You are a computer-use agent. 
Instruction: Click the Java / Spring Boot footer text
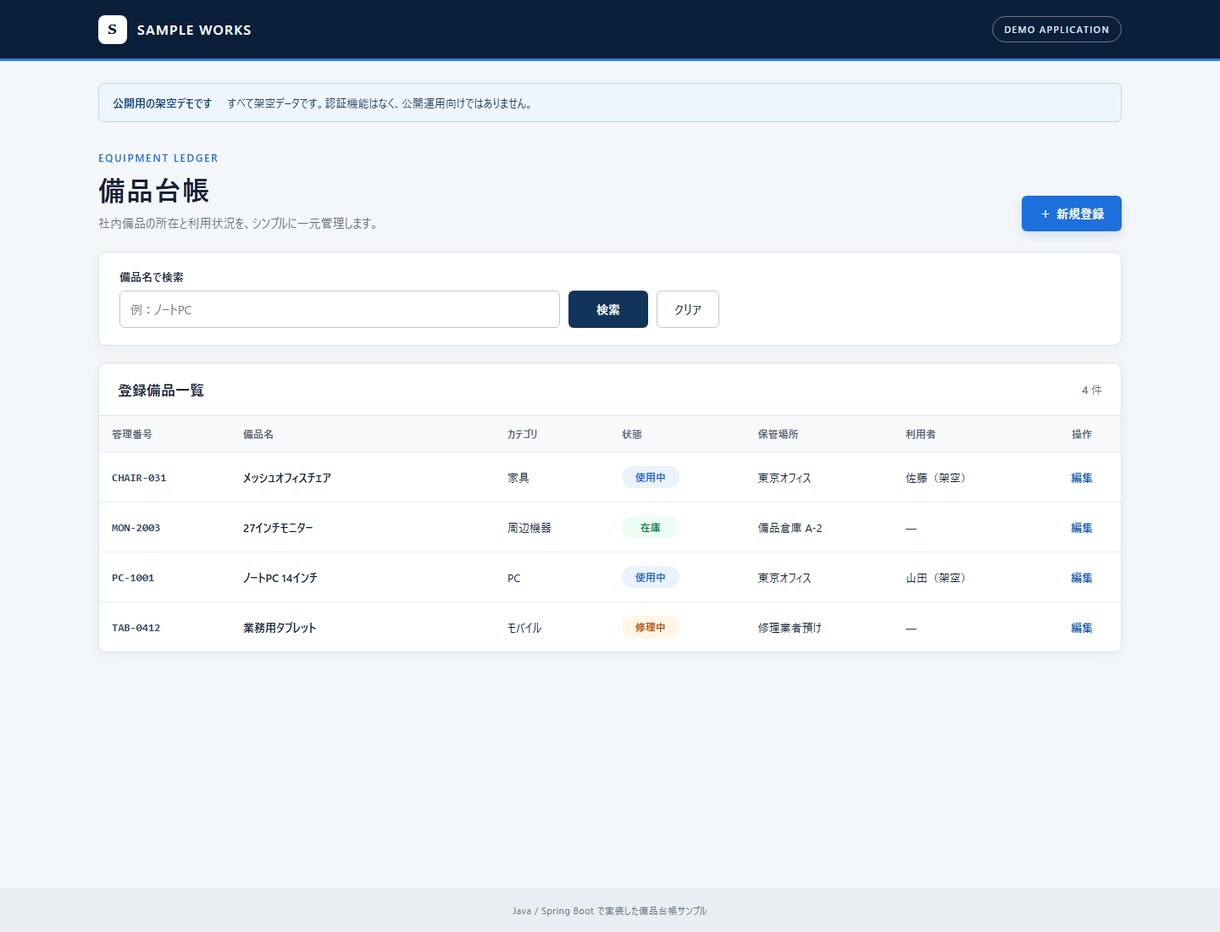610,911
